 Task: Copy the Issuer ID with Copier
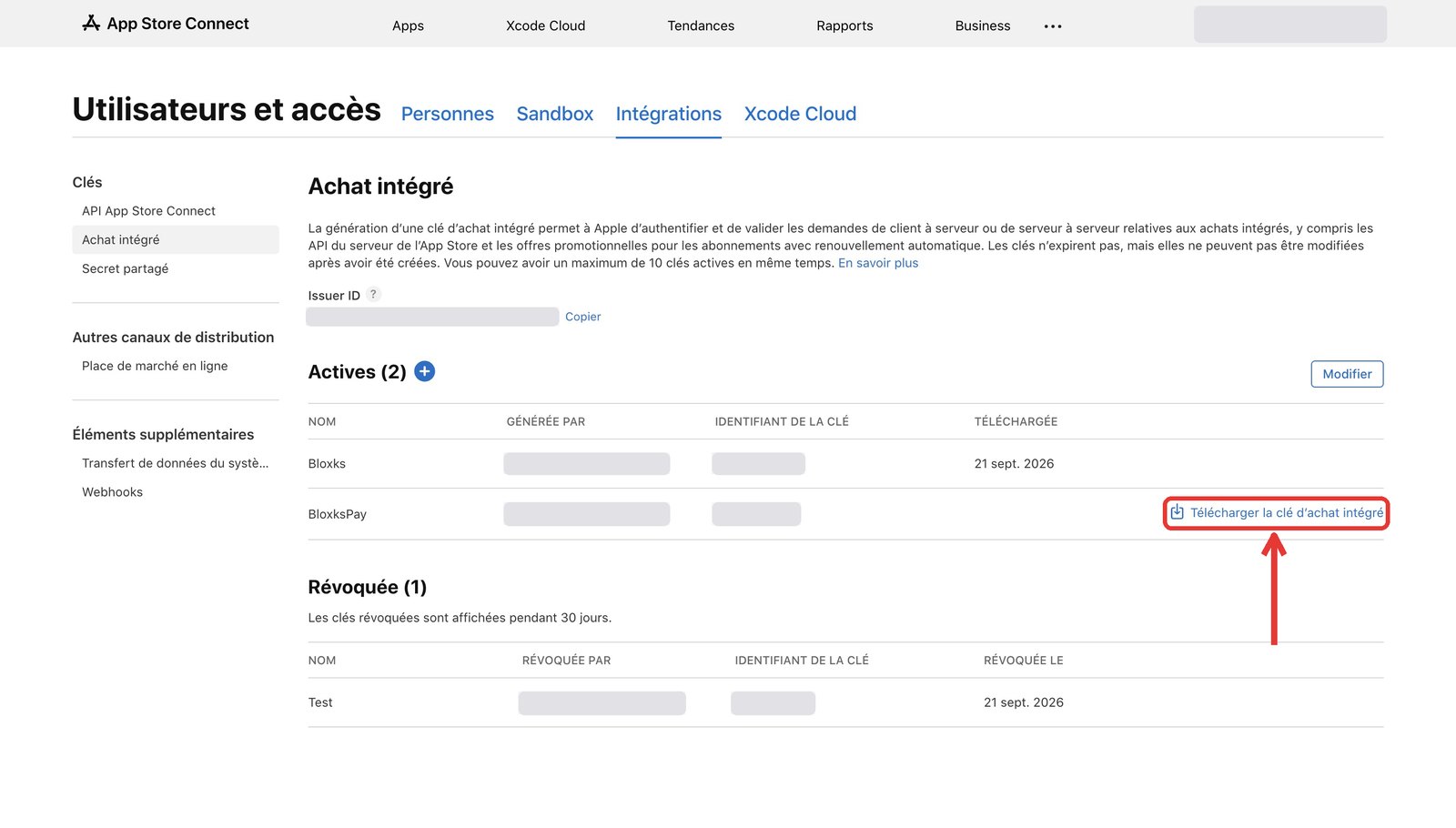583,317
